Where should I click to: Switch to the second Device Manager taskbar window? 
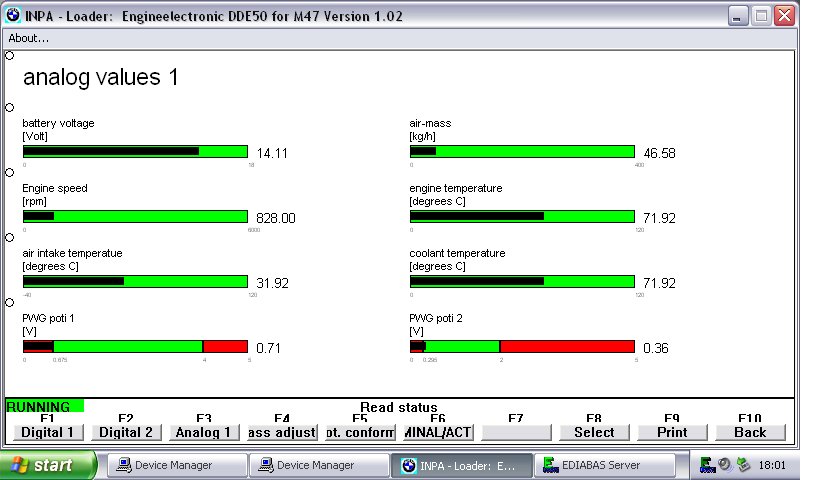pos(319,465)
